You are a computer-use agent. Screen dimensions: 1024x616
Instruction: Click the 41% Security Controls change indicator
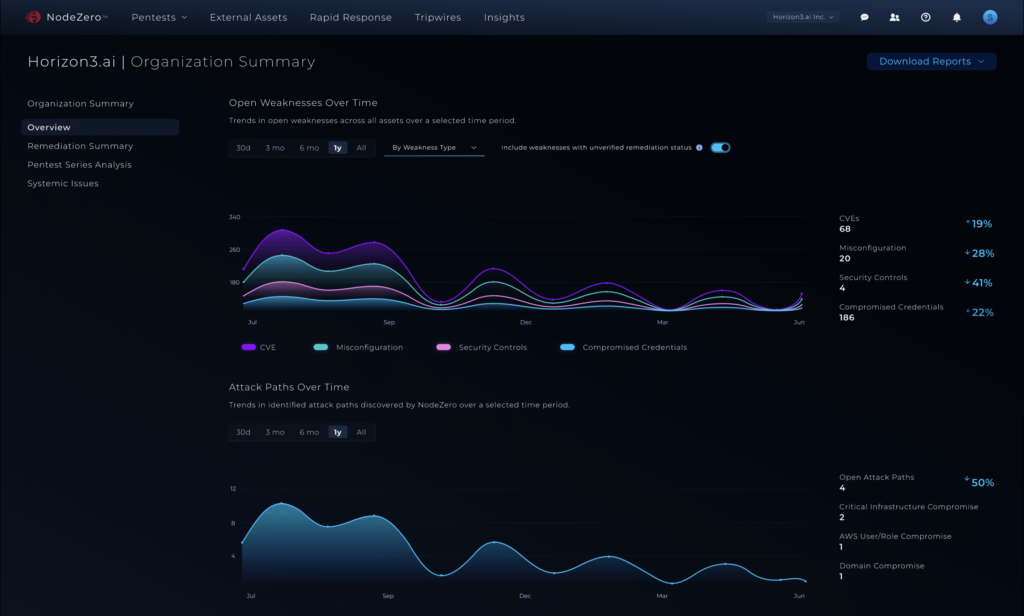pos(978,283)
